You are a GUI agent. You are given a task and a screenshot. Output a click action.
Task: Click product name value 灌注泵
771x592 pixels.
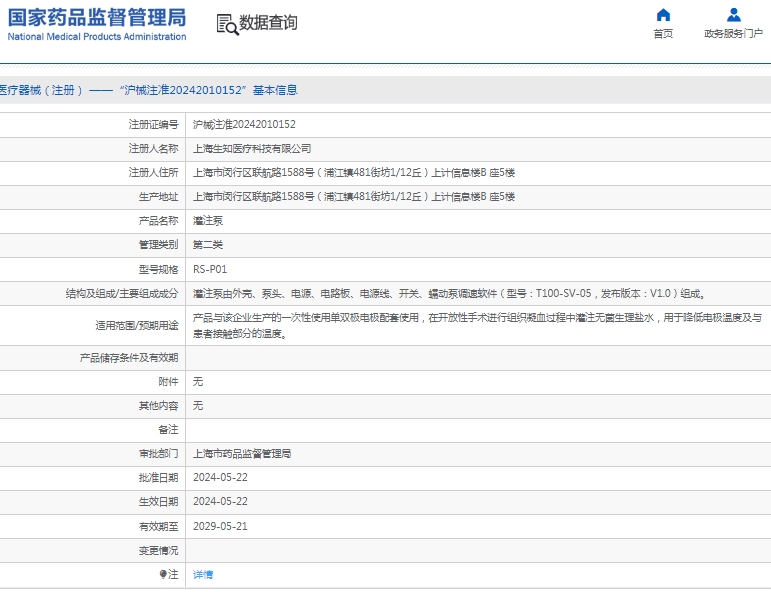(x=208, y=221)
